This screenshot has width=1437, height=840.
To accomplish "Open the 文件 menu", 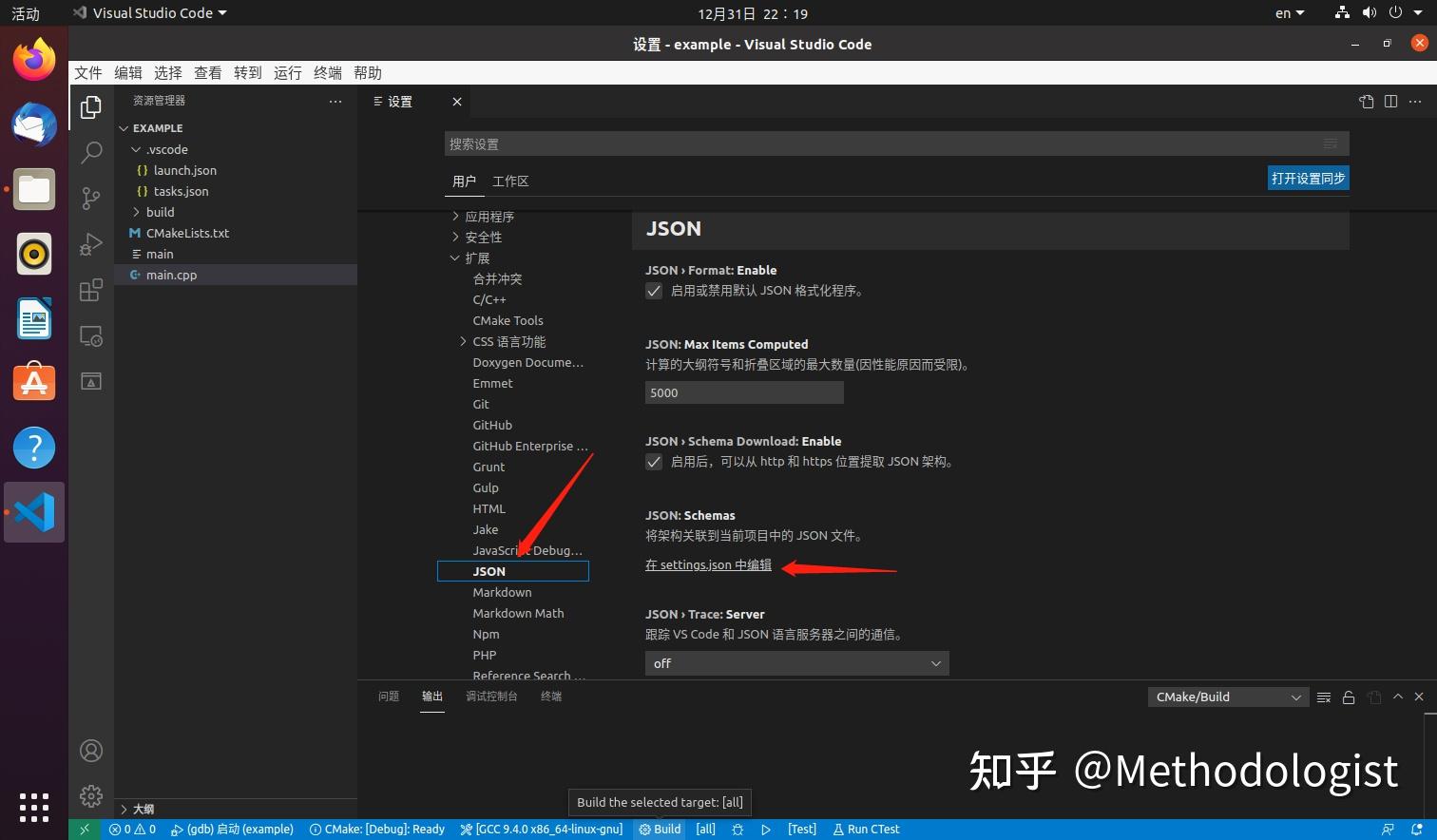I will coord(88,73).
